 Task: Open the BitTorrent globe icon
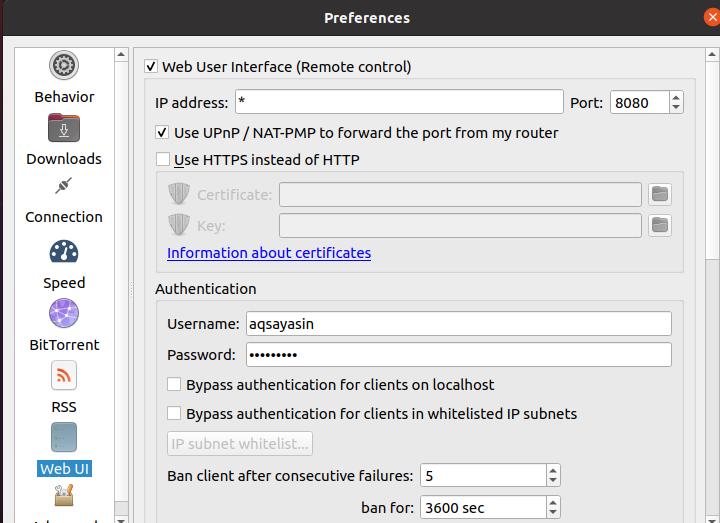tap(64, 314)
